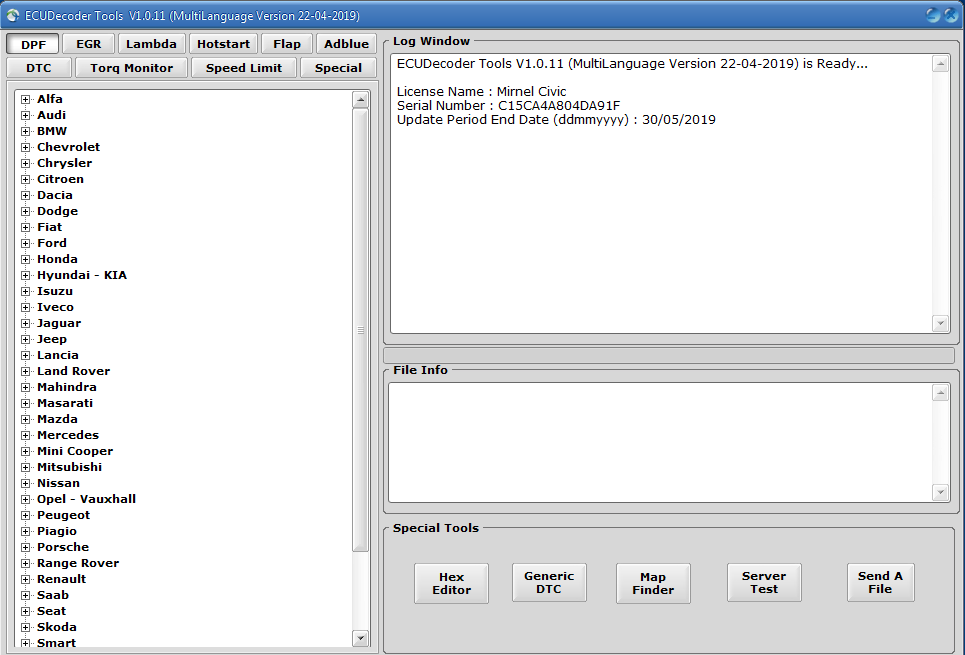Select Piagio in the brand tree
Screen dimensions: 965x655
tap(57, 531)
